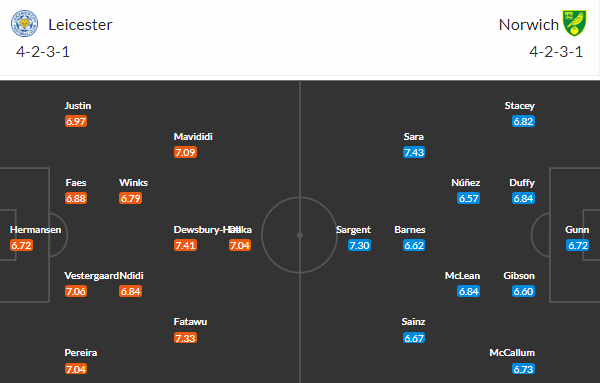This screenshot has width=600, height=383.
Task: Open the Leicester team name link
Action: click(x=80, y=25)
